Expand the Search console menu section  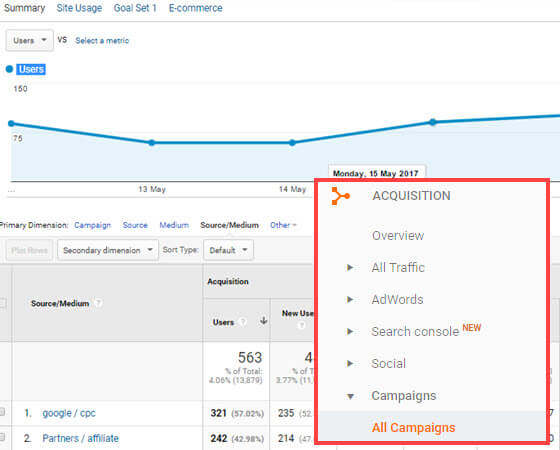pyautogui.click(x=350, y=331)
